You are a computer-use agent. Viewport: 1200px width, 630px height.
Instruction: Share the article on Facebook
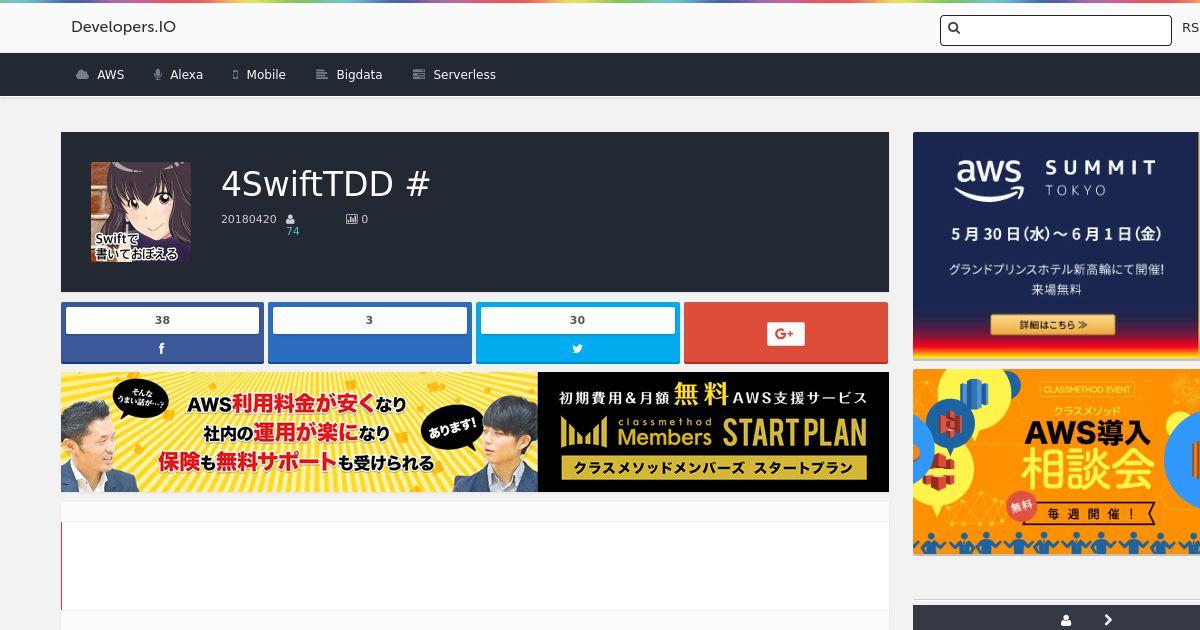click(x=162, y=349)
